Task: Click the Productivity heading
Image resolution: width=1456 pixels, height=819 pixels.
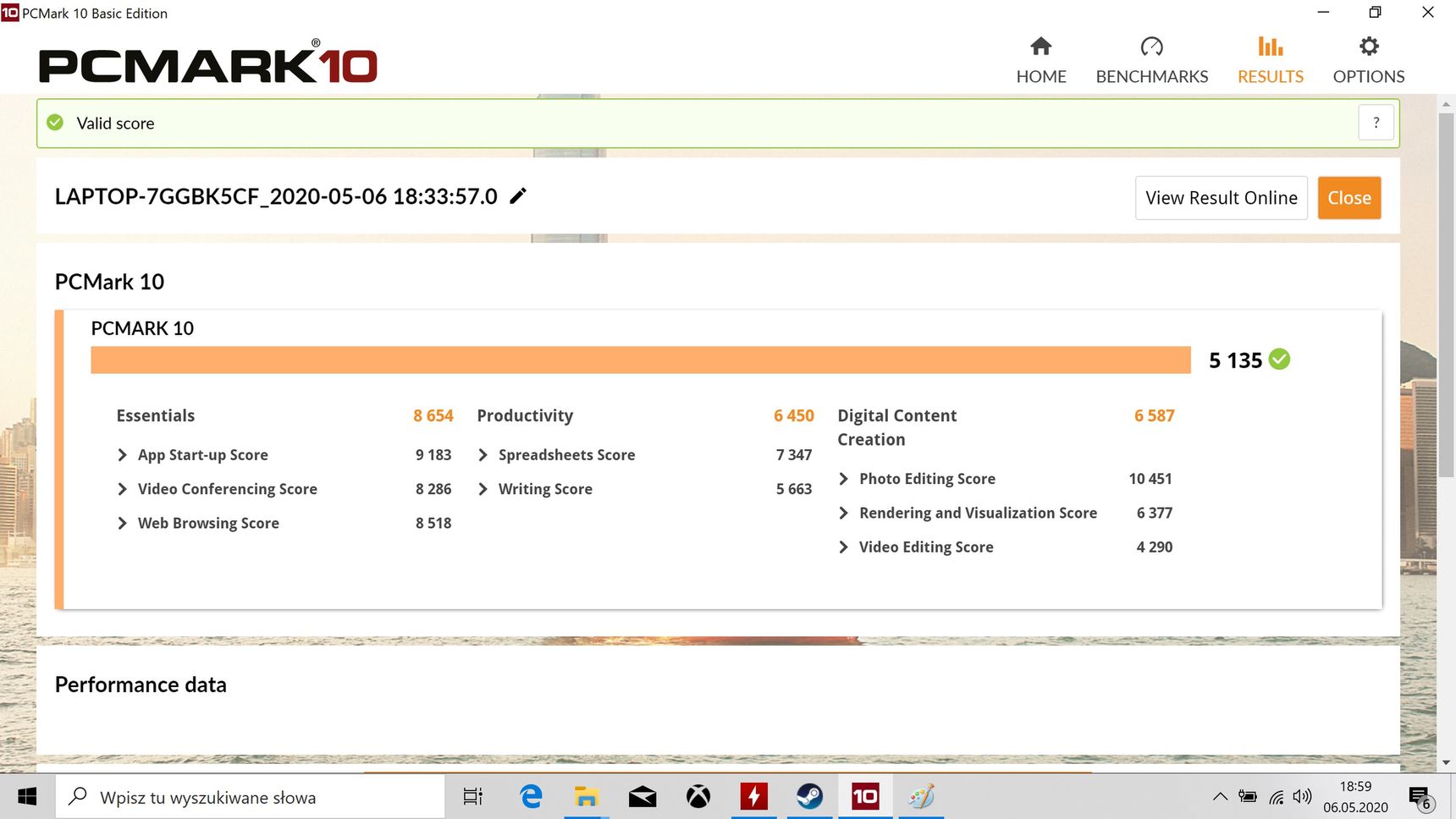Action: tap(525, 415)
